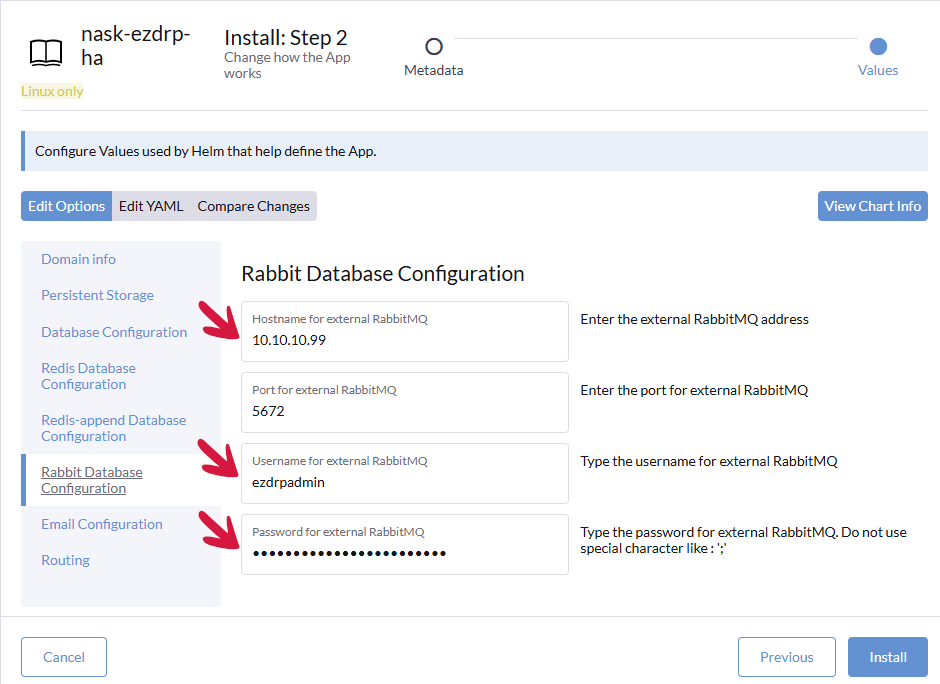
Task: Open Domain info section
Action: point(78,259)
